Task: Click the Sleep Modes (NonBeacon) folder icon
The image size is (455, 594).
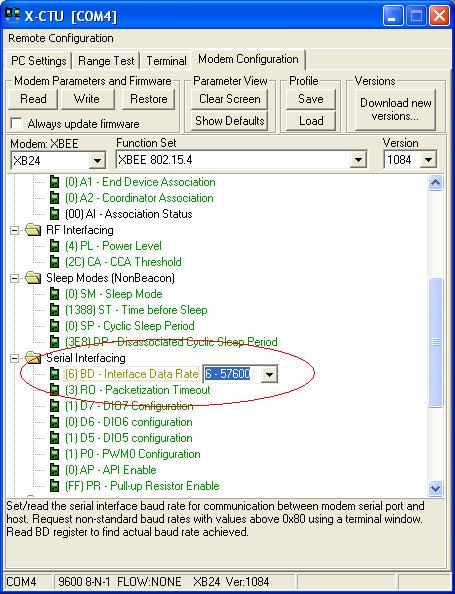Action: click(33, 278)
